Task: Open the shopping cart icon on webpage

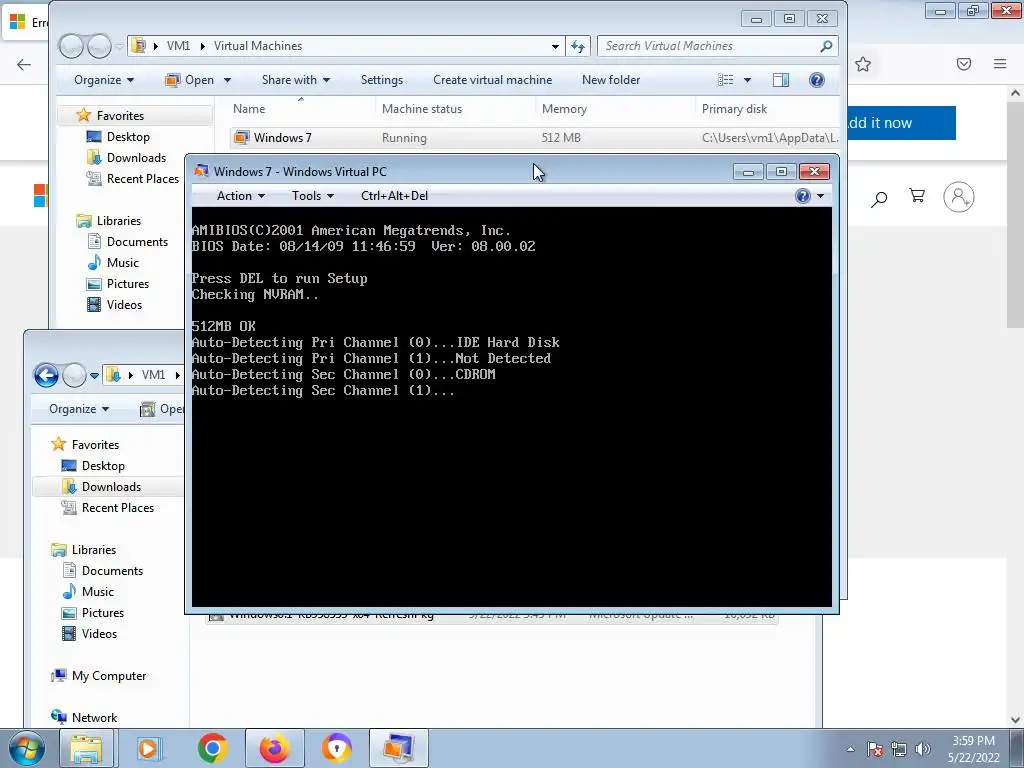Action: tap(917, 196)
